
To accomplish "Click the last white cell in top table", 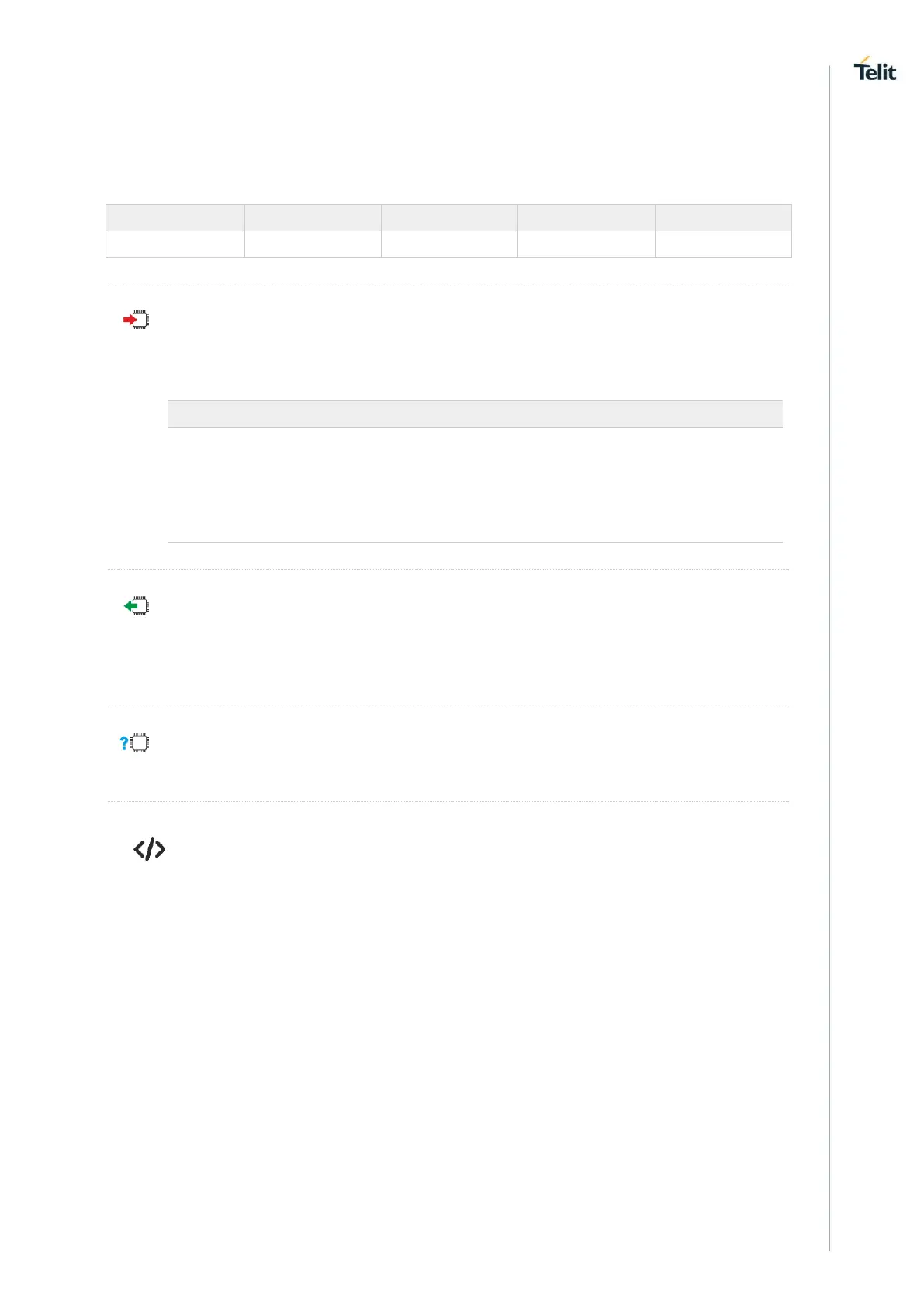I will point(723,244).
